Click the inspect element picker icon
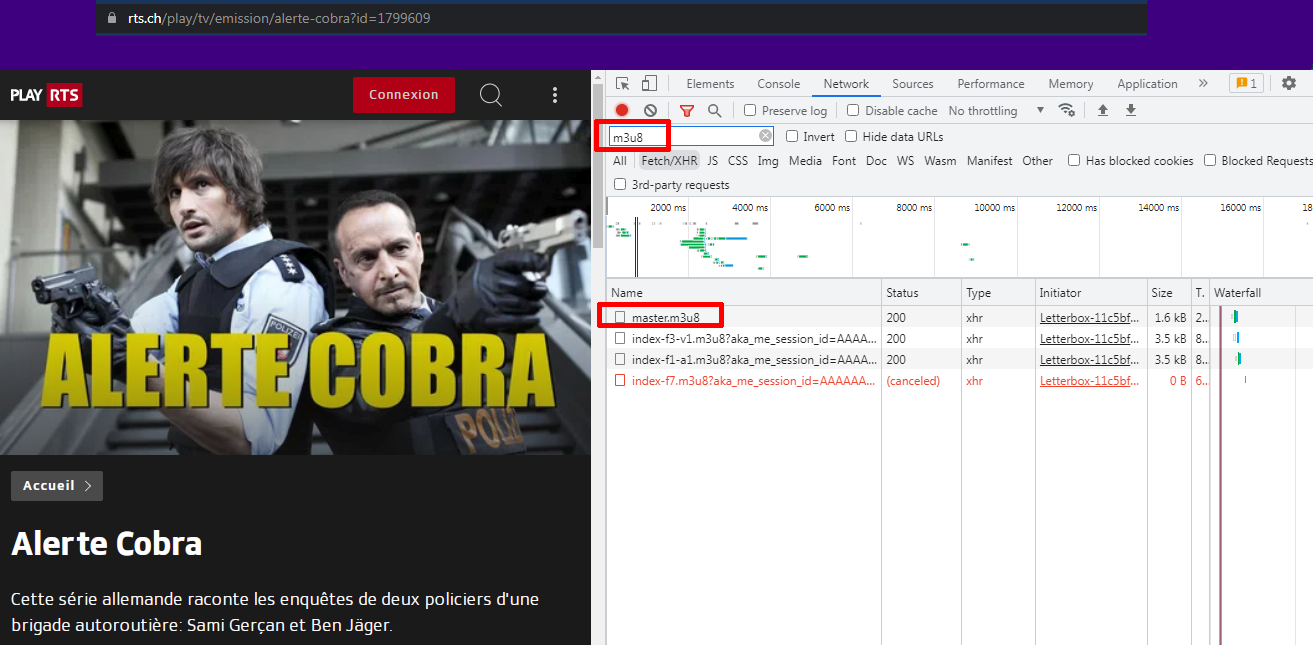This screenshot has width=1313, height=645. pyautogui.click(x=623, y=84)
